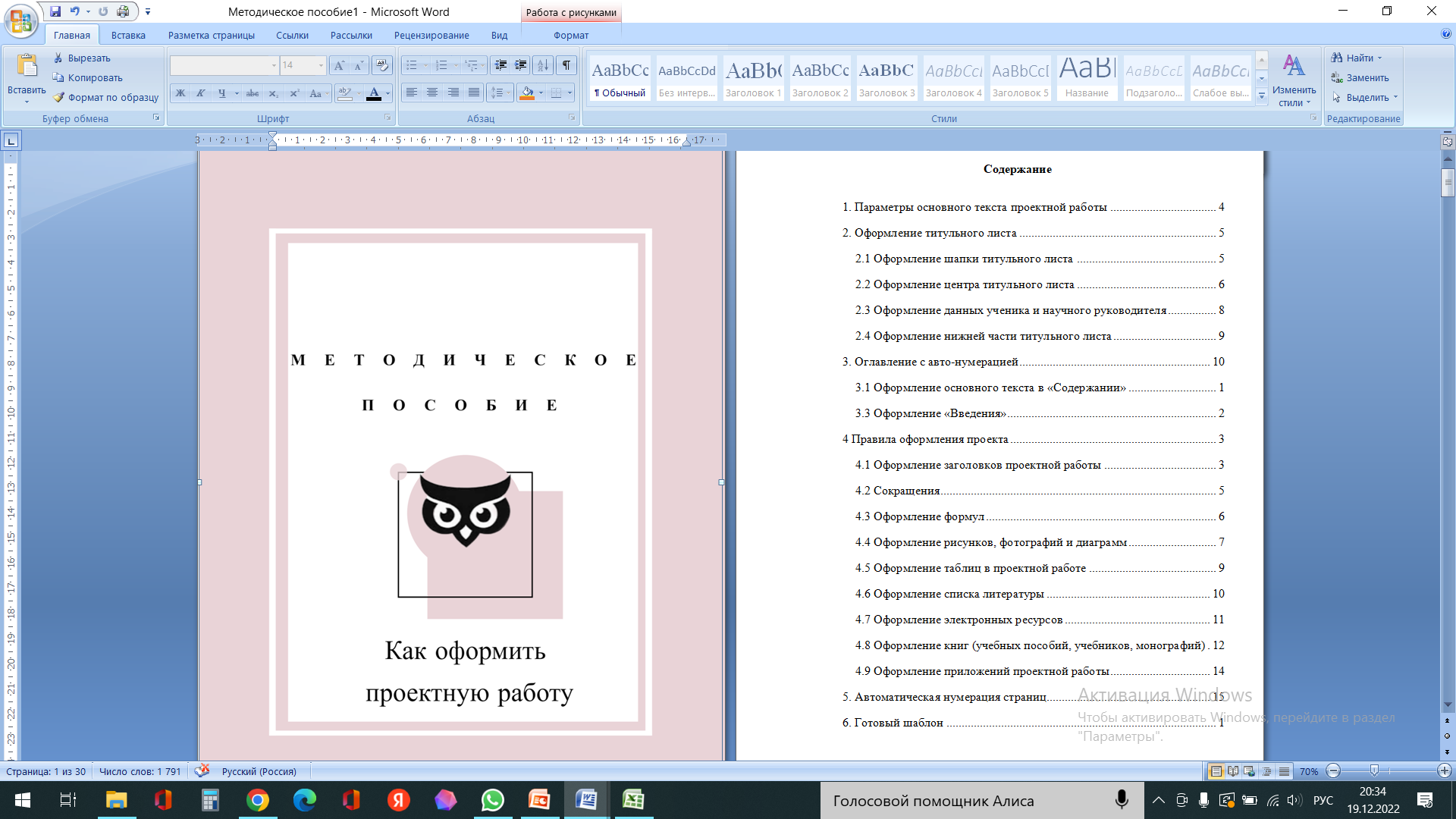Image resolution: width=1456 pixels, height=819 pixels.
Task: Click the Increase Indent icon
Action: (x=521, y=66)
